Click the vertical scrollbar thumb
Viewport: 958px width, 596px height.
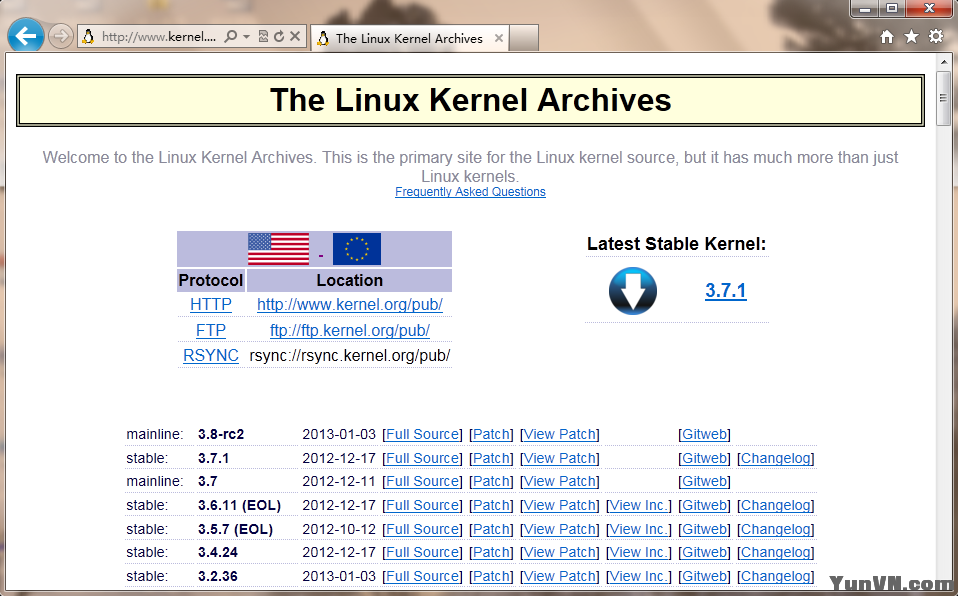coord(944,98)
